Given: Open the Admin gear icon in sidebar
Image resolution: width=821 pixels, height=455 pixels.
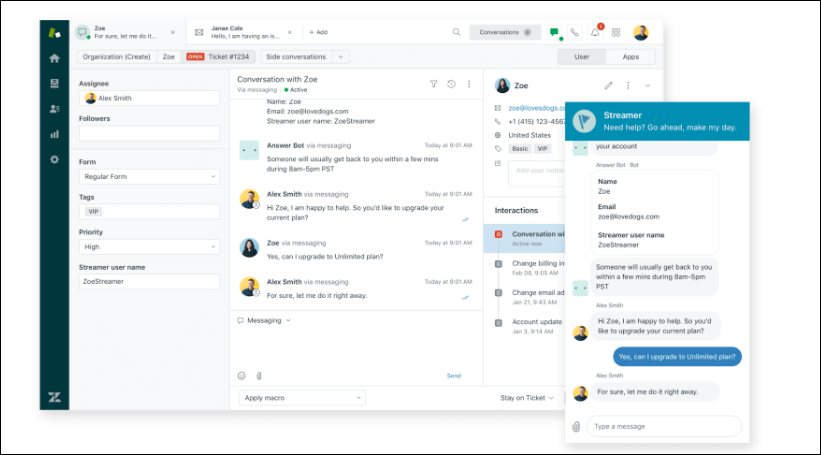Looking at the screenshot, I should tap(54, 160).
